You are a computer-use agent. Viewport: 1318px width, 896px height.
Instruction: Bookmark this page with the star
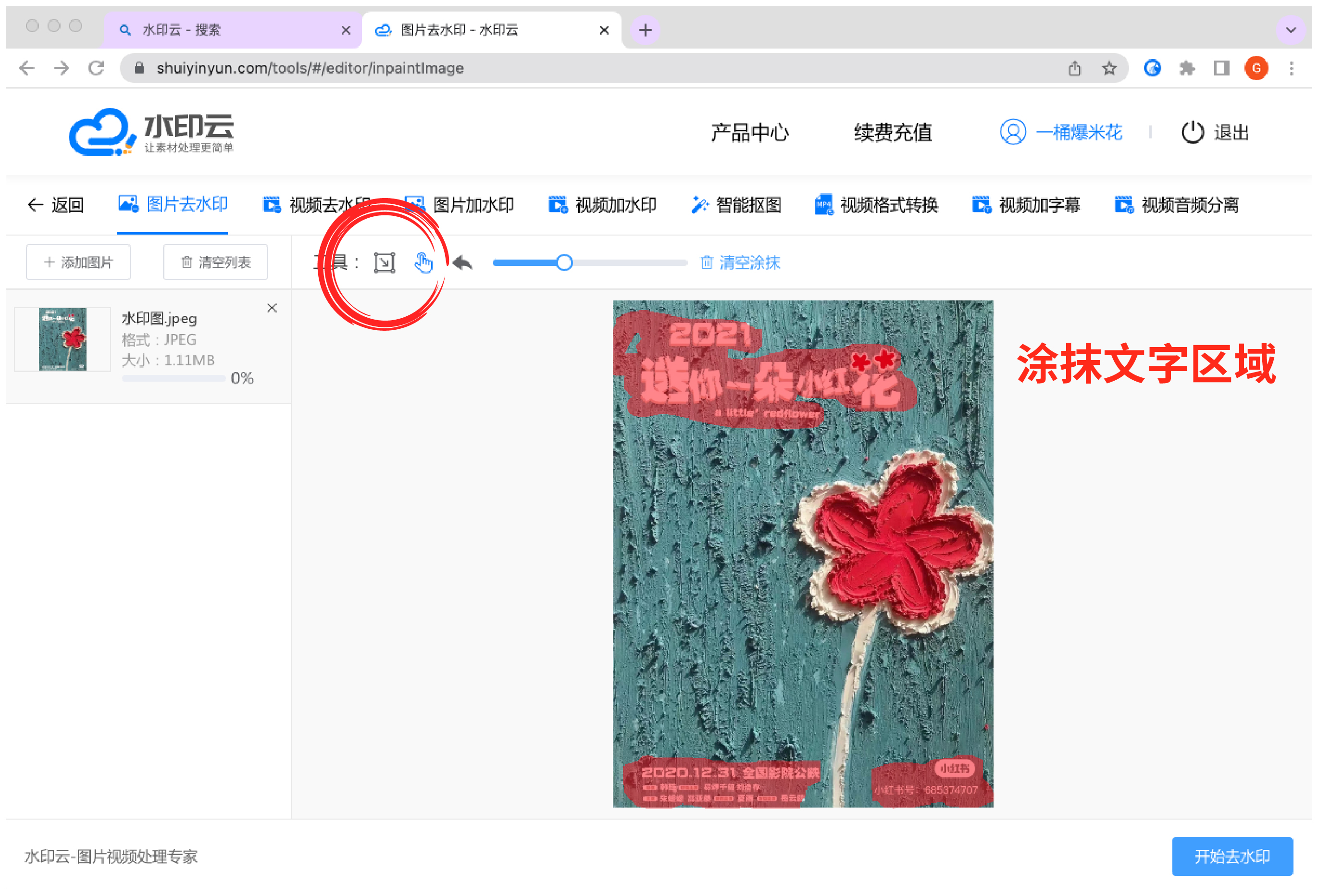[x=1109, y=69]
